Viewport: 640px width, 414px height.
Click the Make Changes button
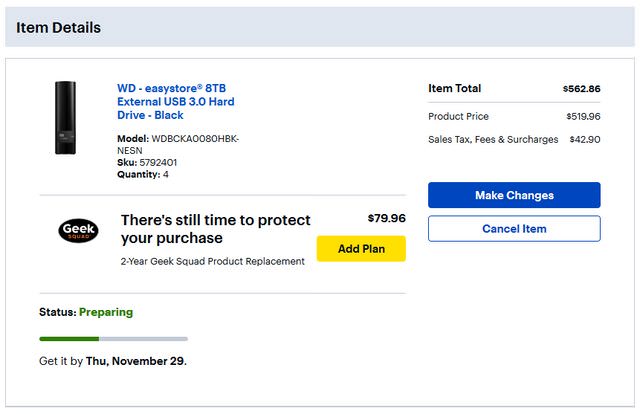click(x=514, y=195)
